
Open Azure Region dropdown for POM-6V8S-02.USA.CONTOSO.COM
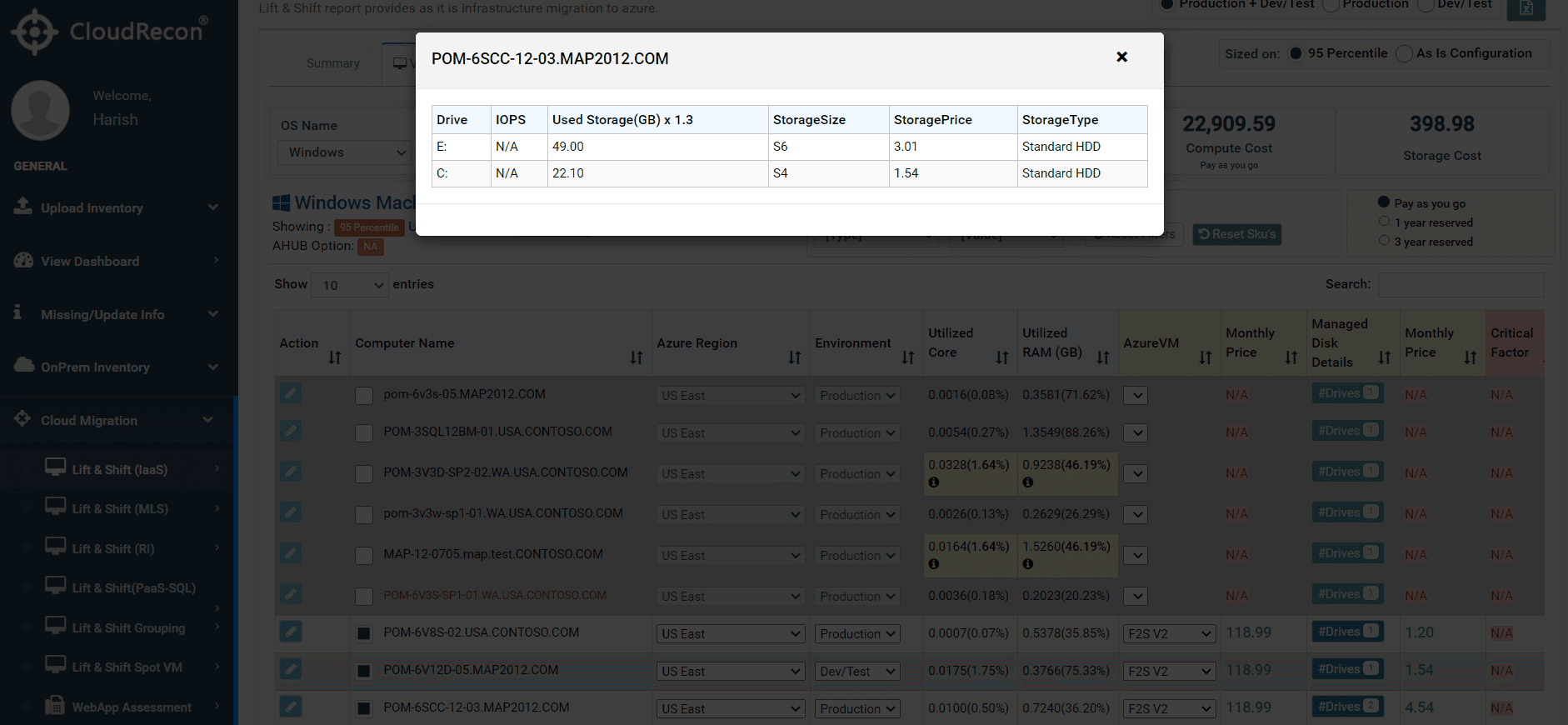[x=731, y=634]
